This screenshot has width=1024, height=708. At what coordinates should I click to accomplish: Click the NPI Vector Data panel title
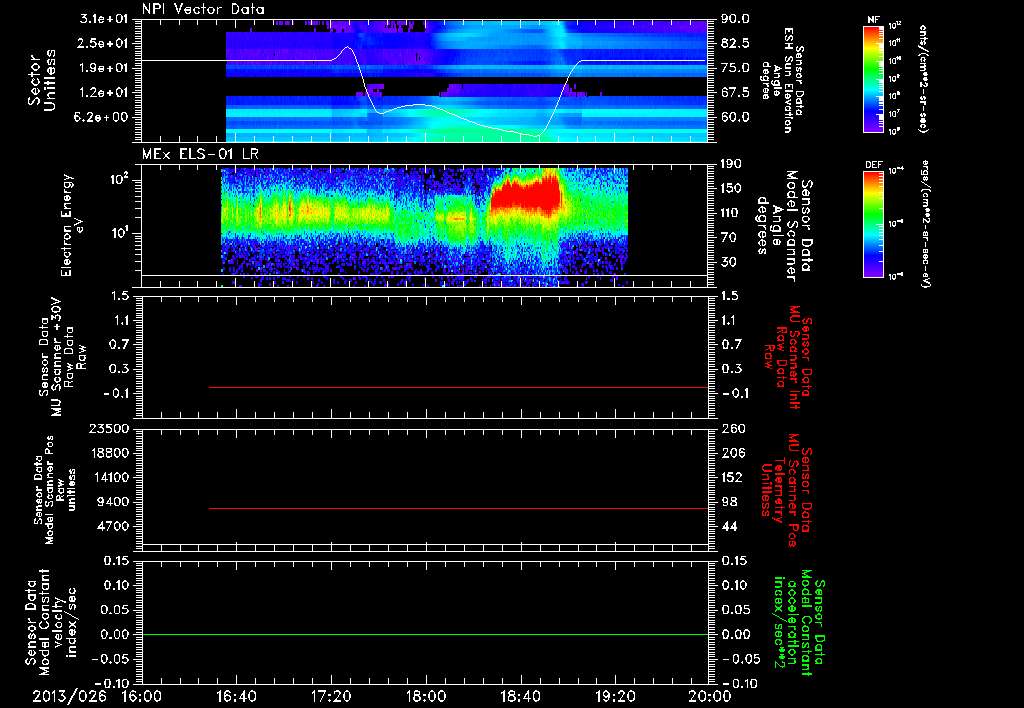point(203,9)
